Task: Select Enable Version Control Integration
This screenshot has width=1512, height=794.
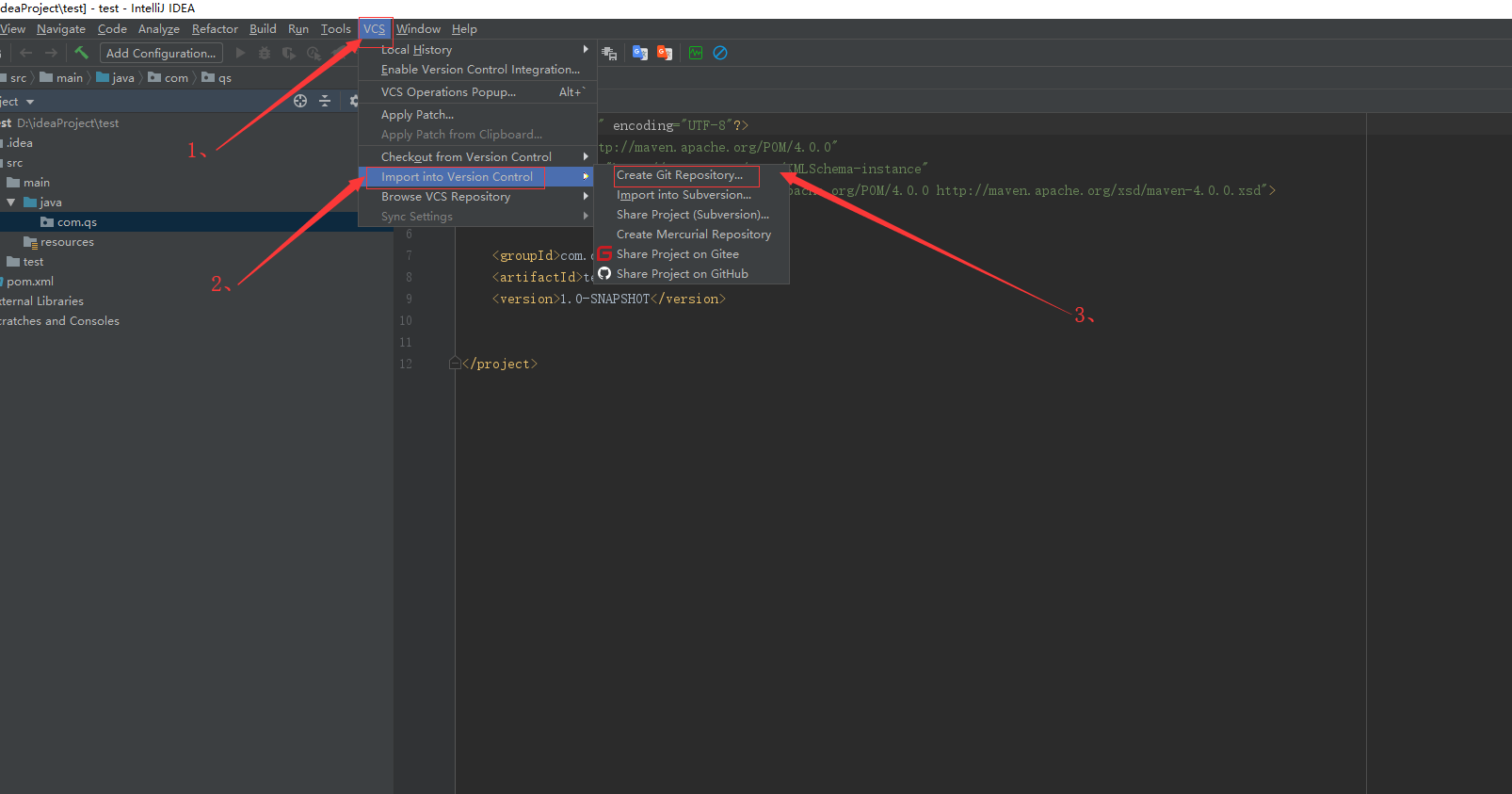Action: [477, 69]
